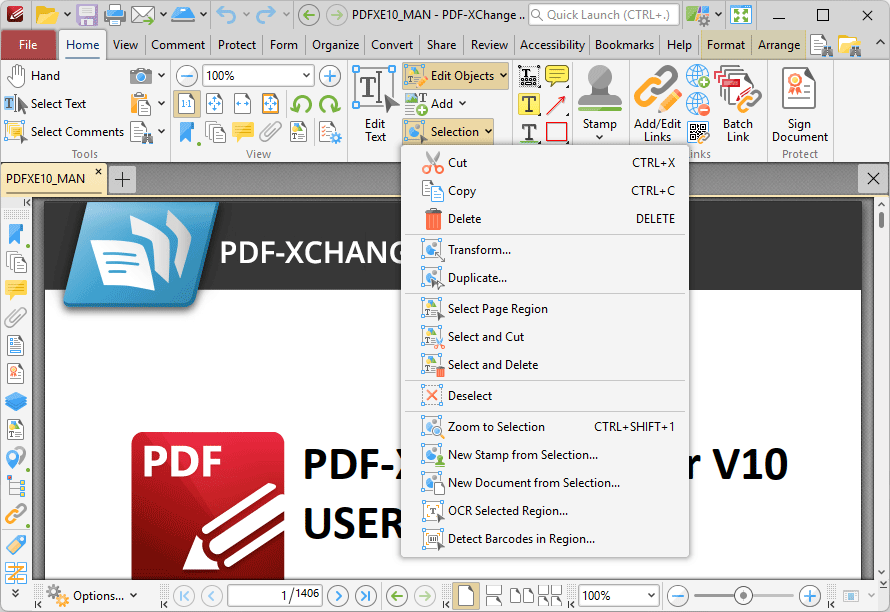Rotate page clockwise icon

329,104
